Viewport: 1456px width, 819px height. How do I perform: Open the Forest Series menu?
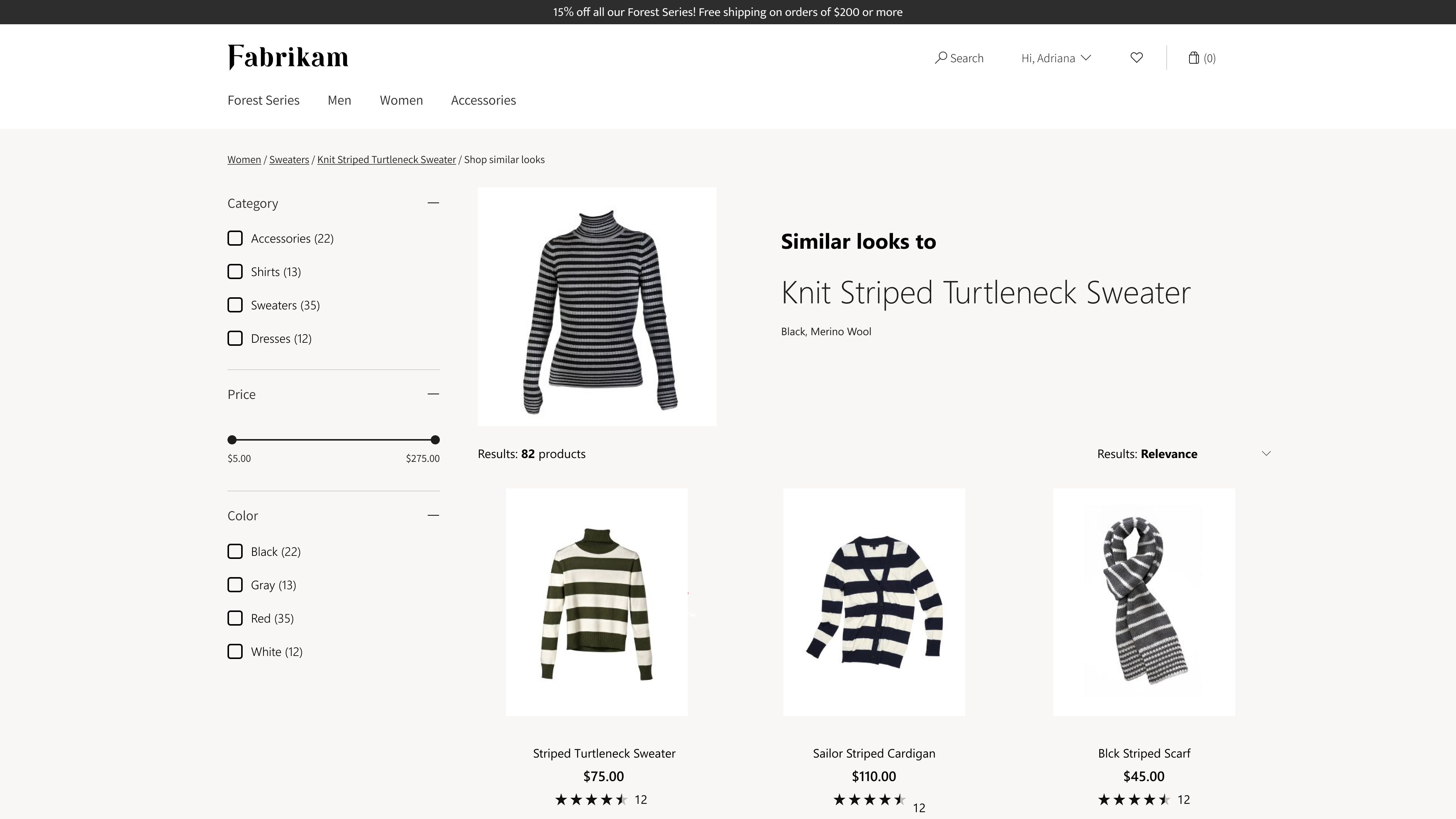(x=264, y=100)
